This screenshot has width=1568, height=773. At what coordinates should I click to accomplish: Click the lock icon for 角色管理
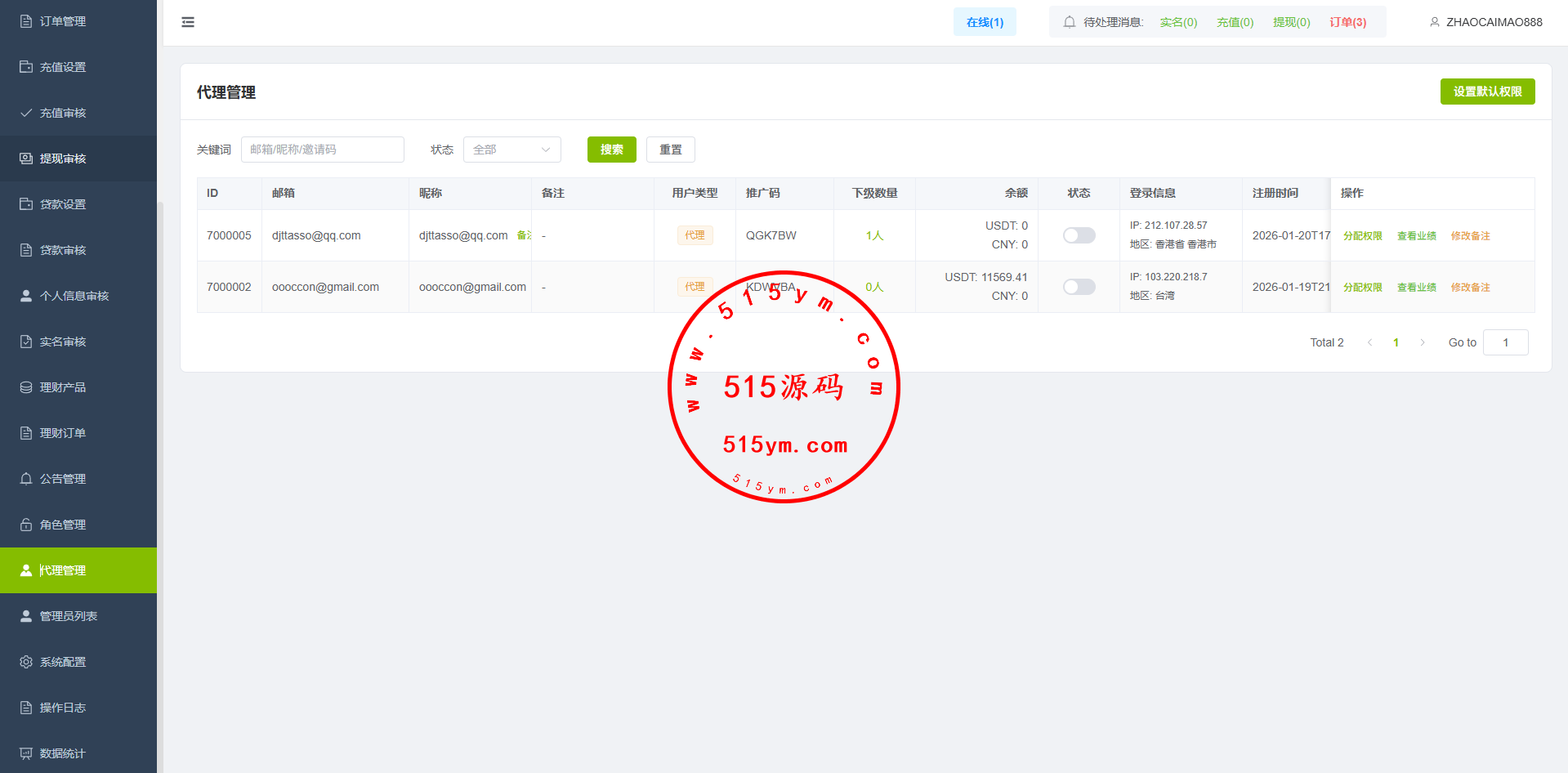coord(26,525)
